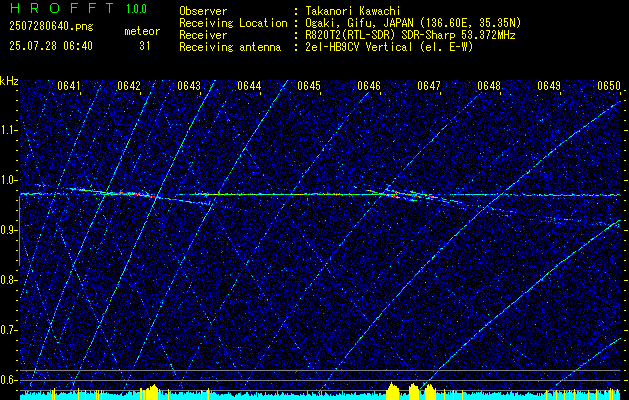Click the 0.9 kHz axis label
This screenshot has width=629, height=400.
9,230
